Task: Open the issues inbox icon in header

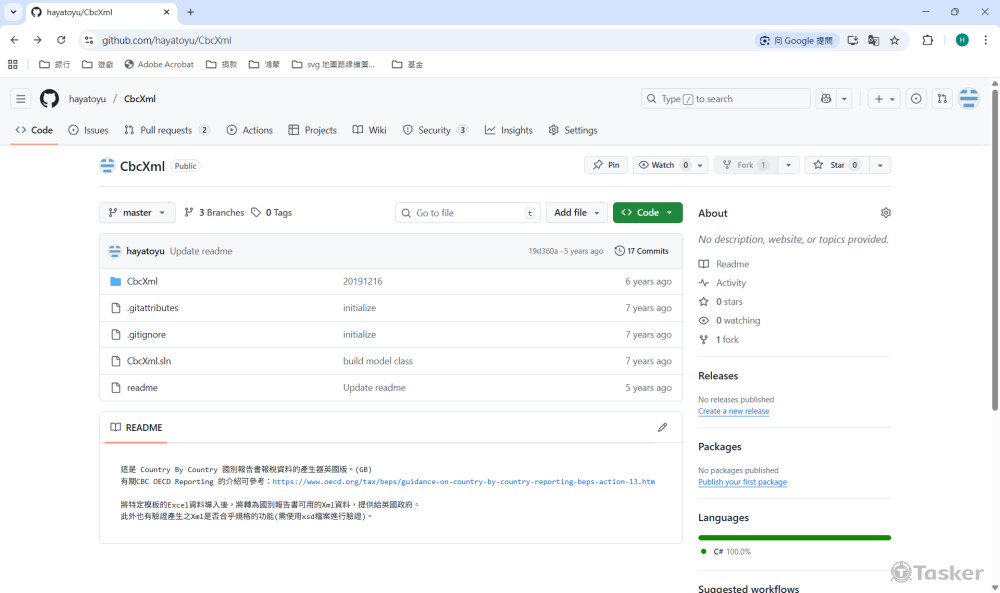Action: [916, 99]
